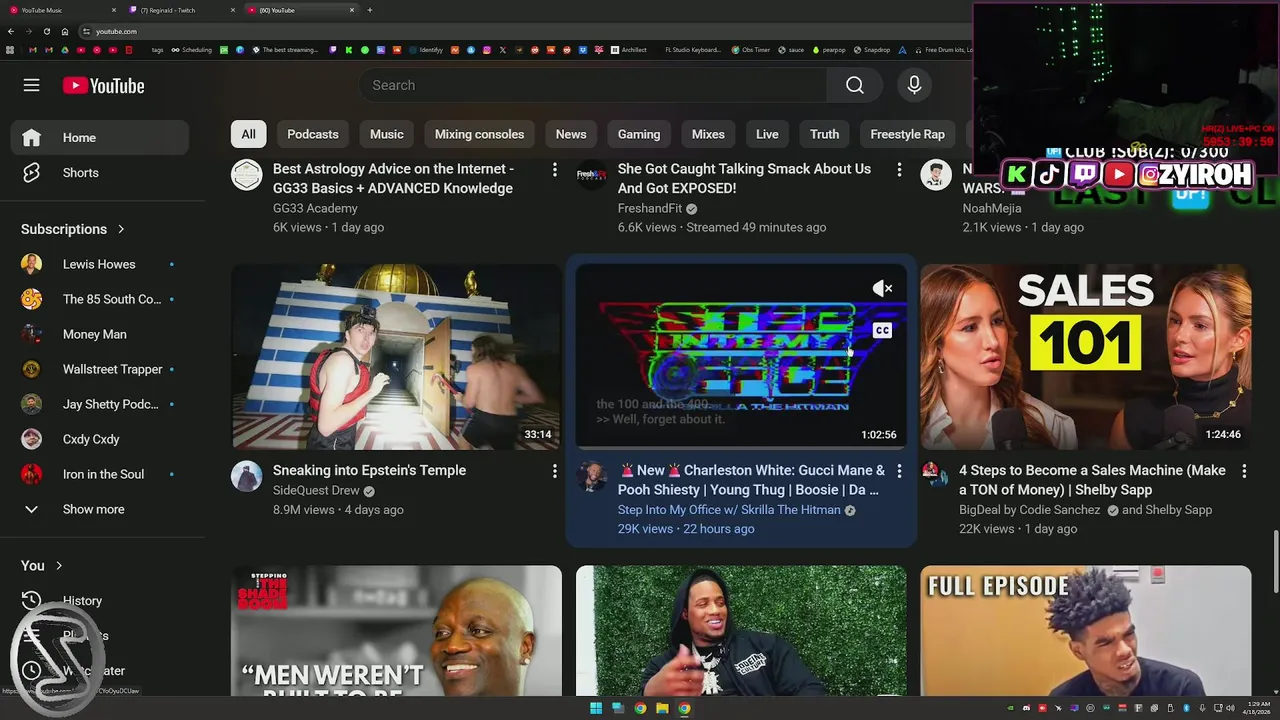Open the You section heading
Screen dimensions: 1280x720
click(42, 566)
